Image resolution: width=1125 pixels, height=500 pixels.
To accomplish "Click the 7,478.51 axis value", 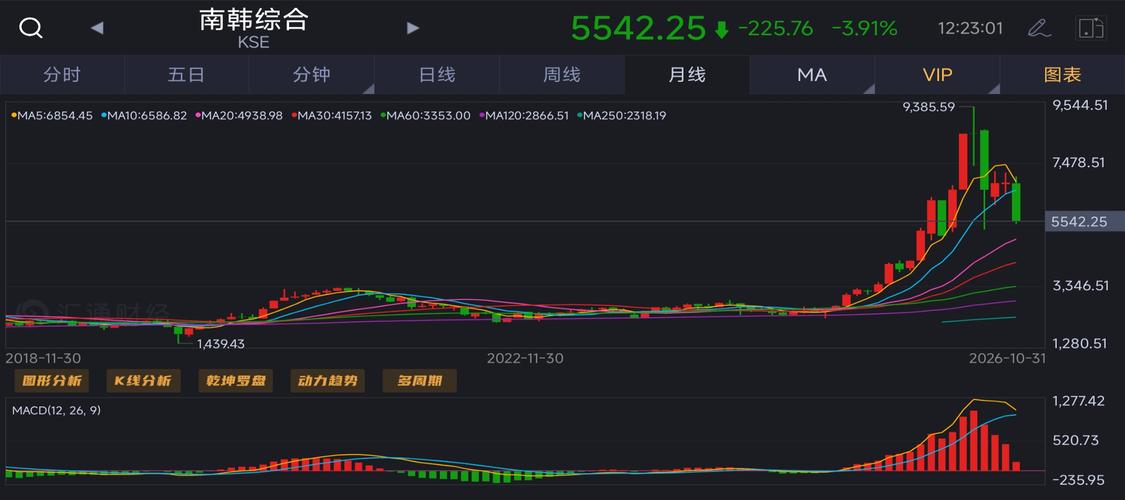I will tap(1080, 163).
